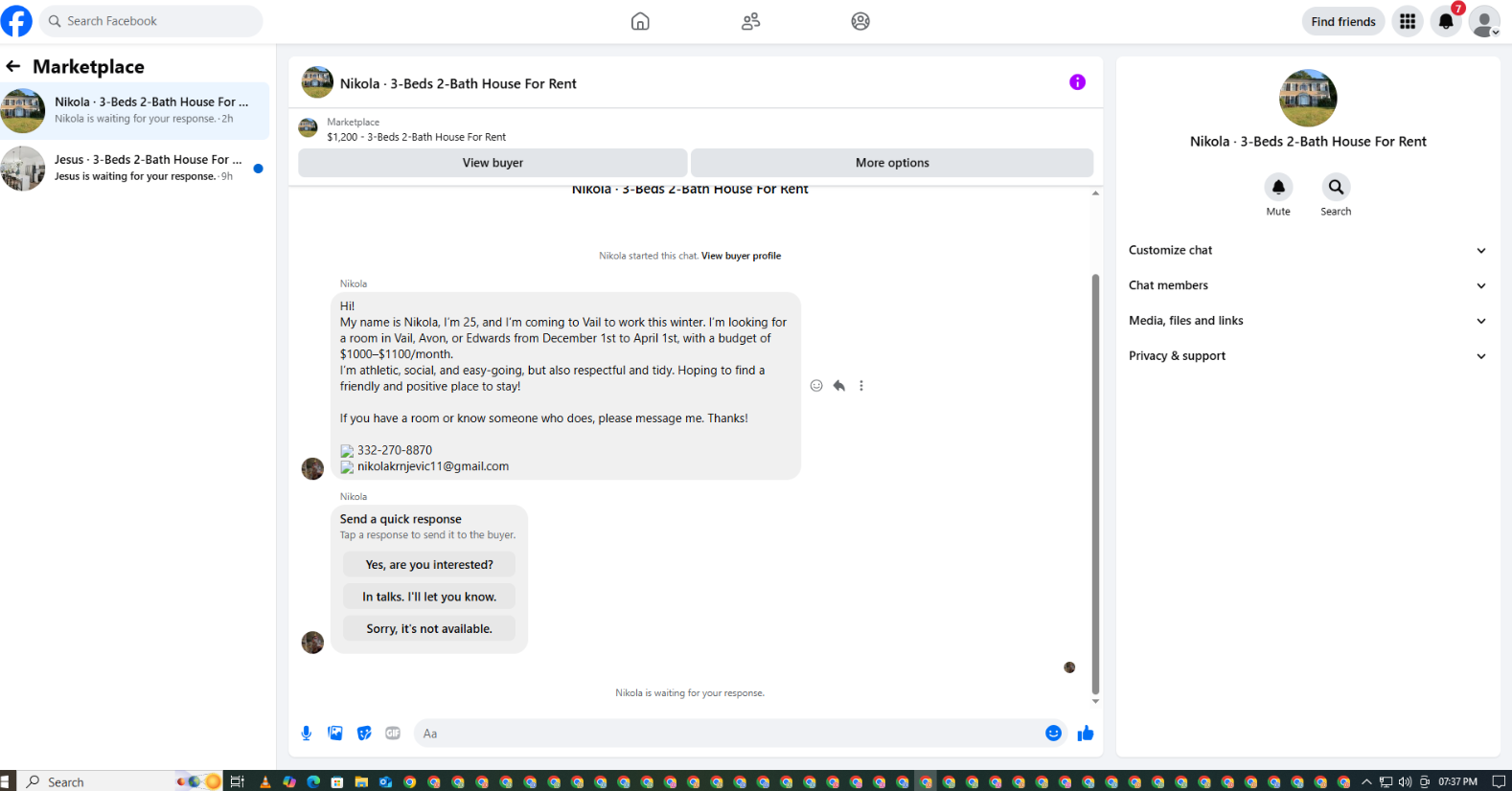Click the chat scrollbar up arrow
The height and width of the screenshot is (791, 1512).
coord(1095,193)
